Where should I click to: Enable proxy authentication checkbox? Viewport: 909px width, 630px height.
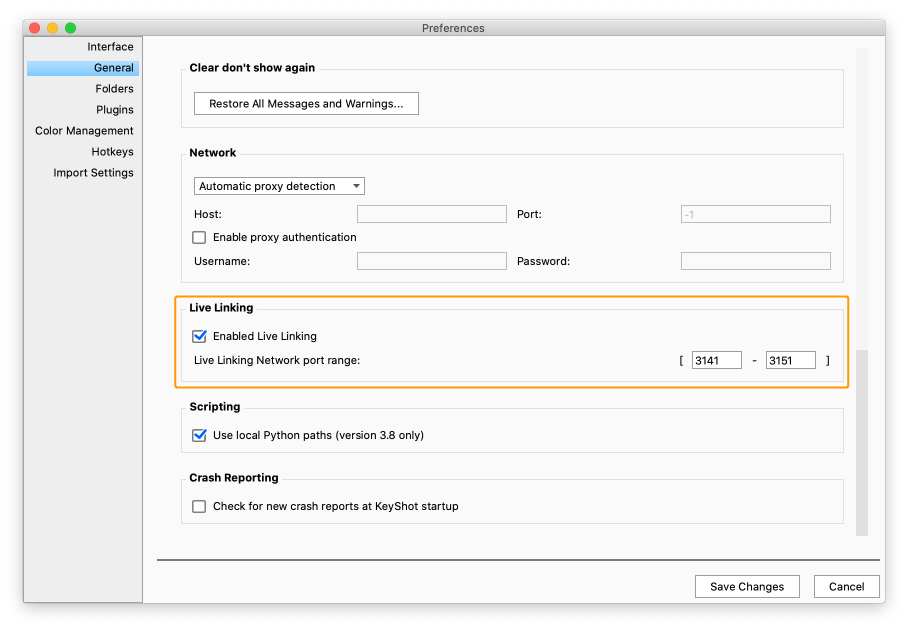(x=199, y=238)
